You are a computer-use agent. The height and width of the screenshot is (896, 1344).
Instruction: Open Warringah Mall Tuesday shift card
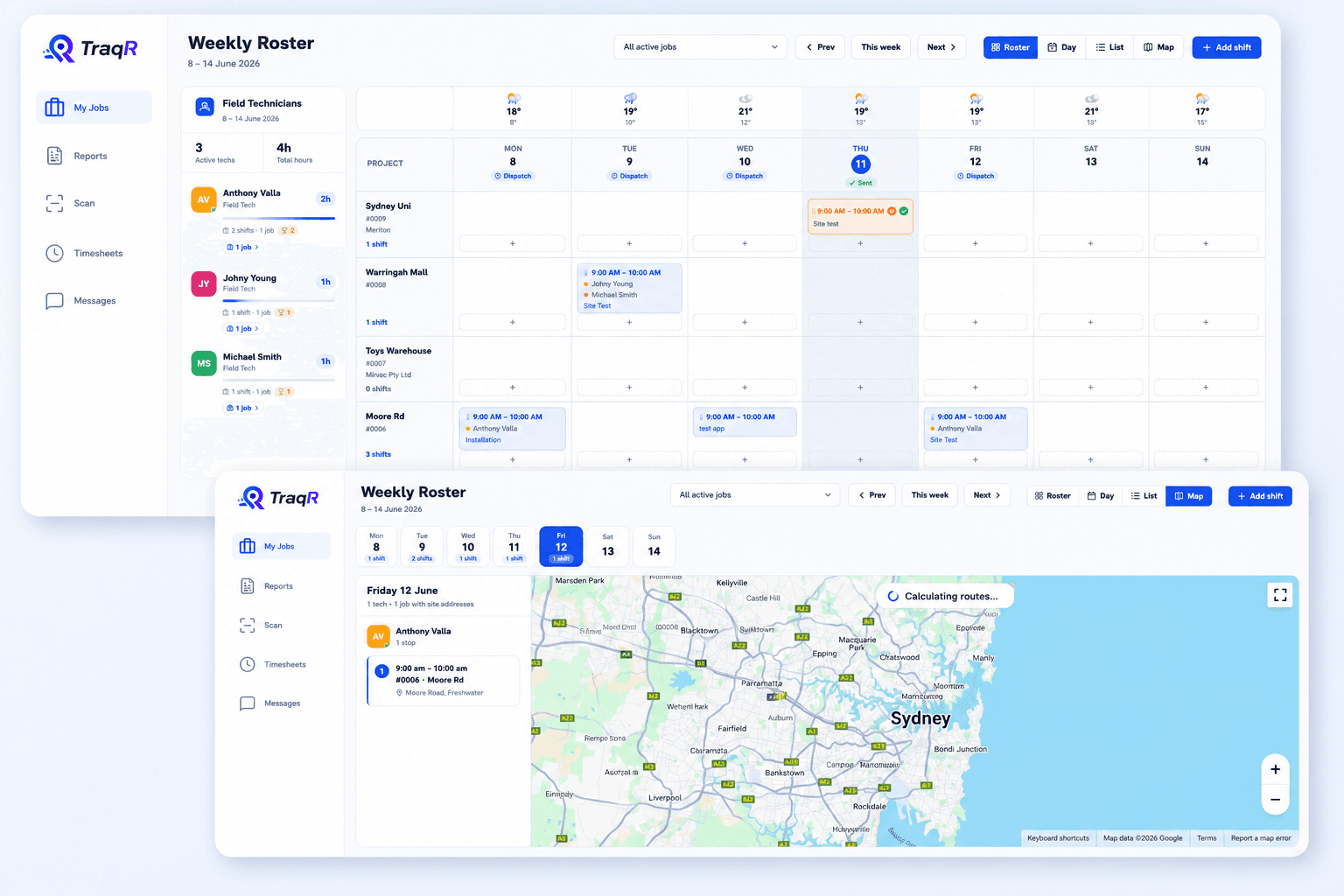pyautogui.click(x=629, y=289)
